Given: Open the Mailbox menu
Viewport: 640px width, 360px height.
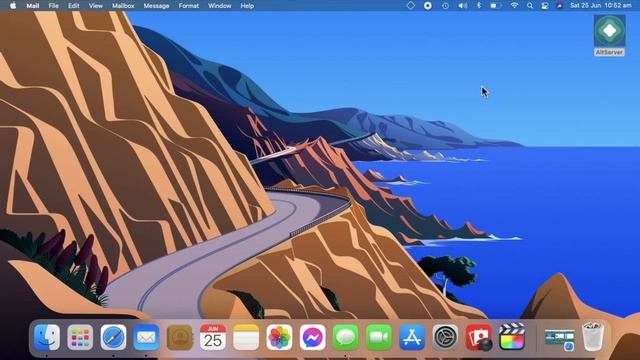Looking at the screenshot, I should pos(123,6).
